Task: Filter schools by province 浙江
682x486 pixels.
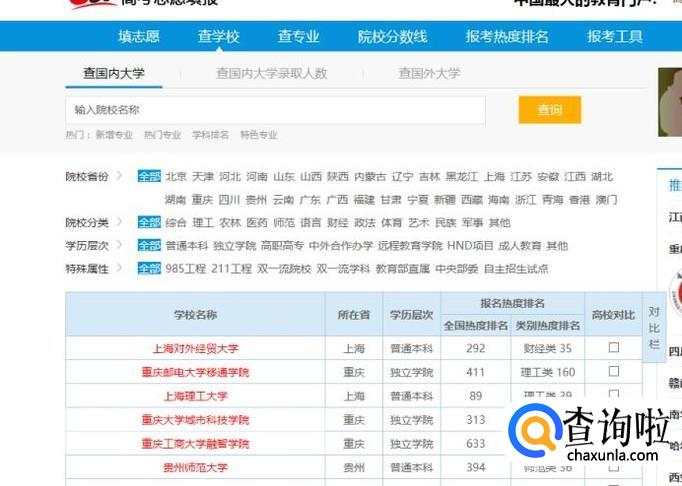Action: 525,200
